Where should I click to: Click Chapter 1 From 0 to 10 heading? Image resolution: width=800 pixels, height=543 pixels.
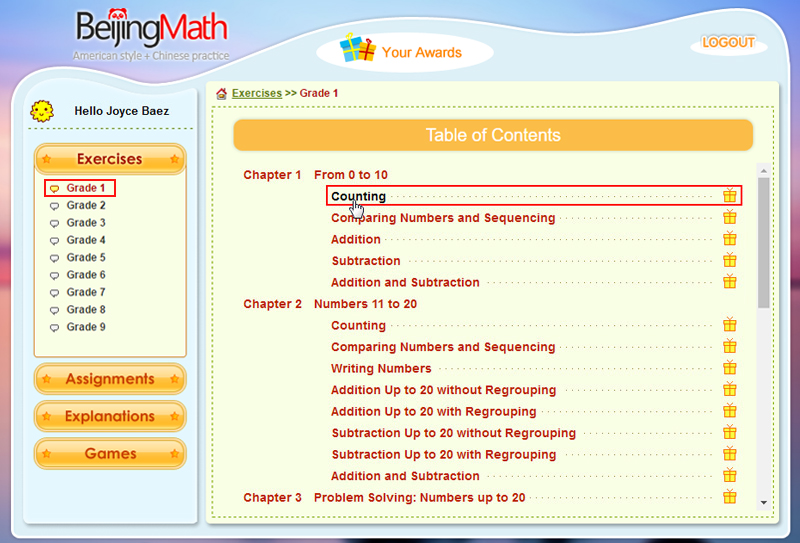coord(315,175)
